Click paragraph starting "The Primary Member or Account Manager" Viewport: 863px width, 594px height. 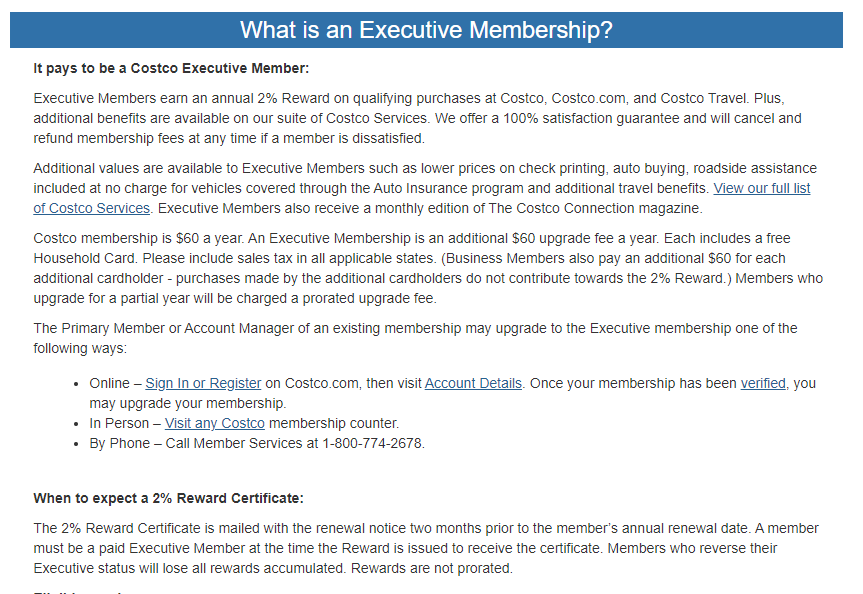400,328
